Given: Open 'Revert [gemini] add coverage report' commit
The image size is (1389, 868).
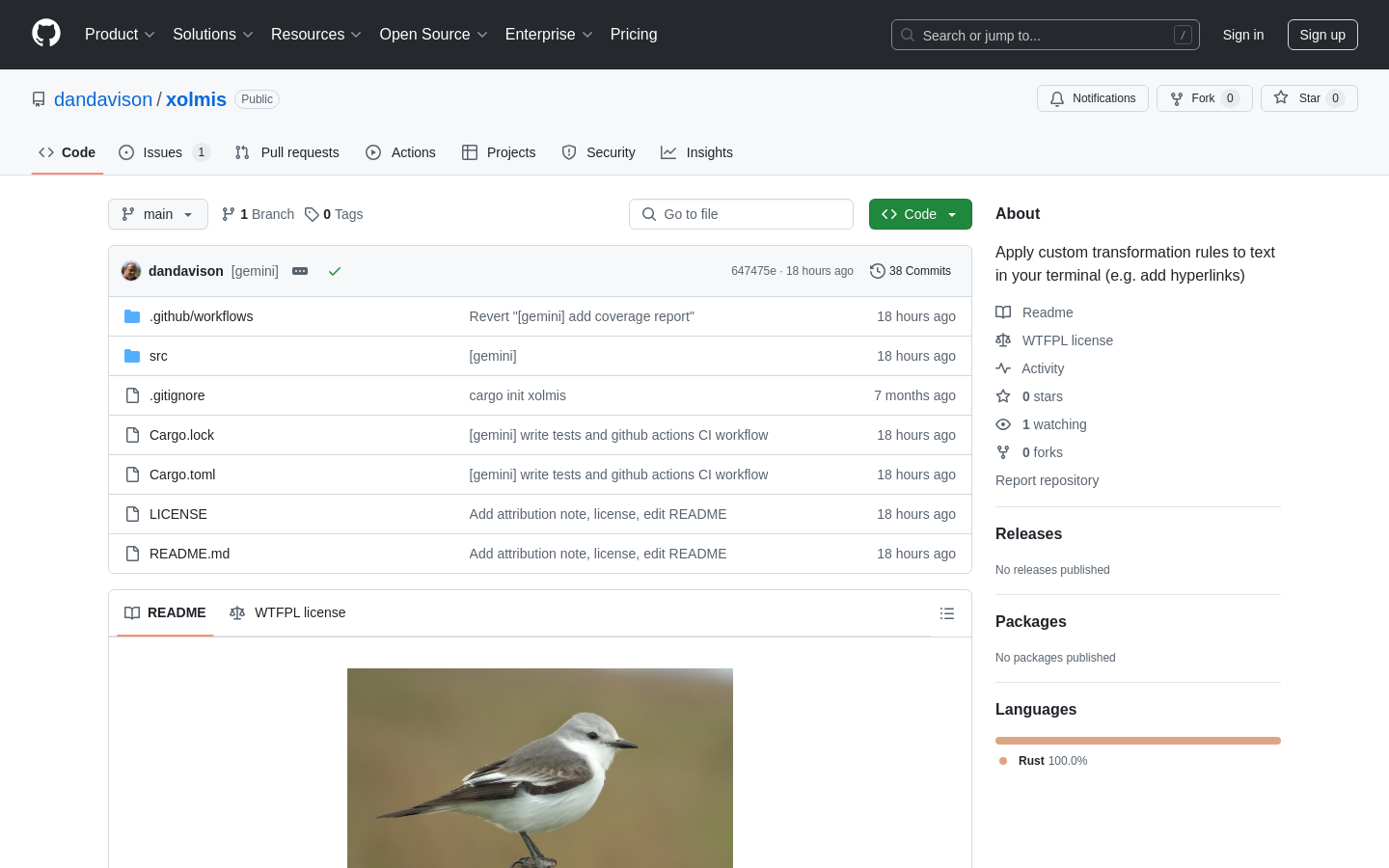Looking at the screenshot, I should point(582,316).
